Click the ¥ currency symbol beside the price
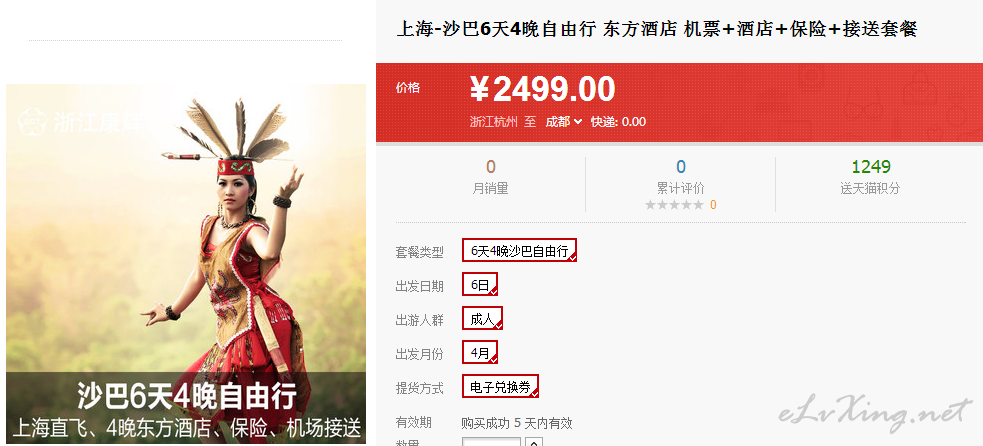 (480, 90)
